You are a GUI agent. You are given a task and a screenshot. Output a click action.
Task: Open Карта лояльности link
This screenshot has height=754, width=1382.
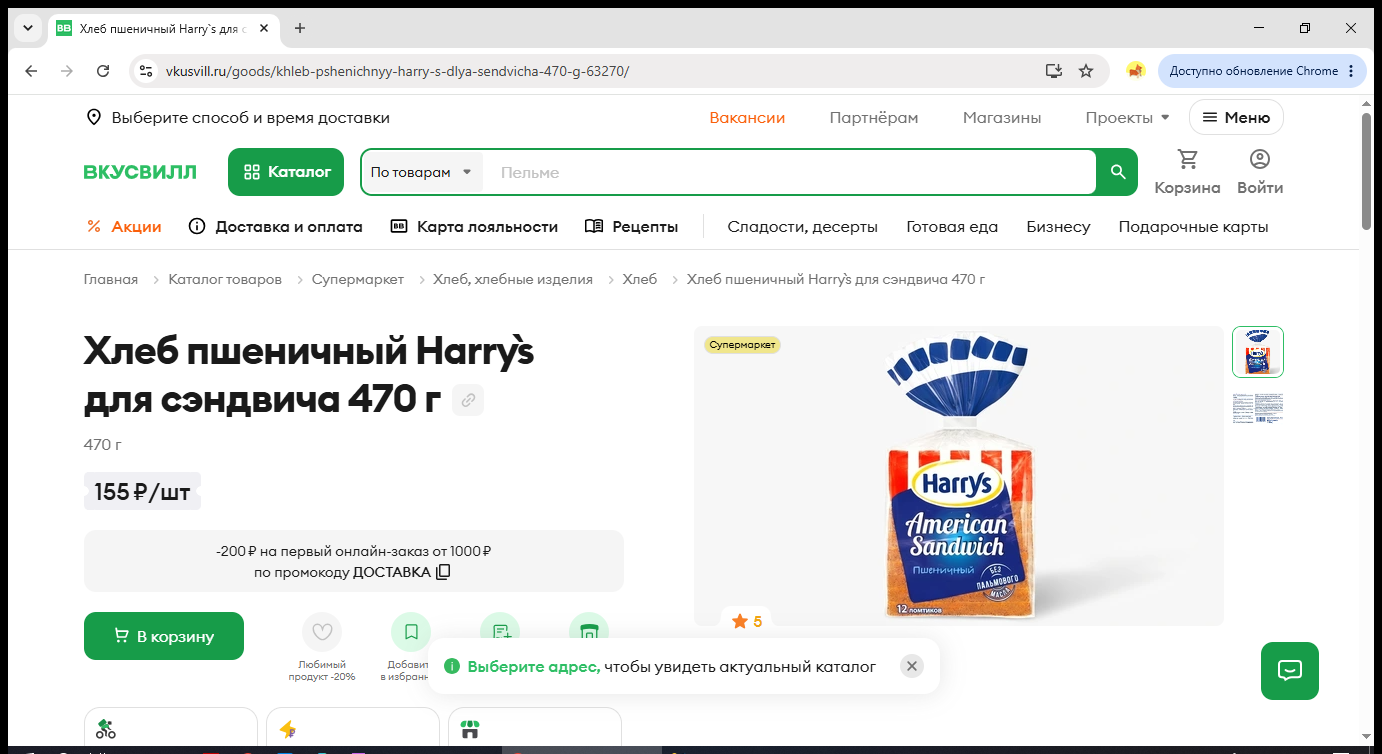click(474, 227)
